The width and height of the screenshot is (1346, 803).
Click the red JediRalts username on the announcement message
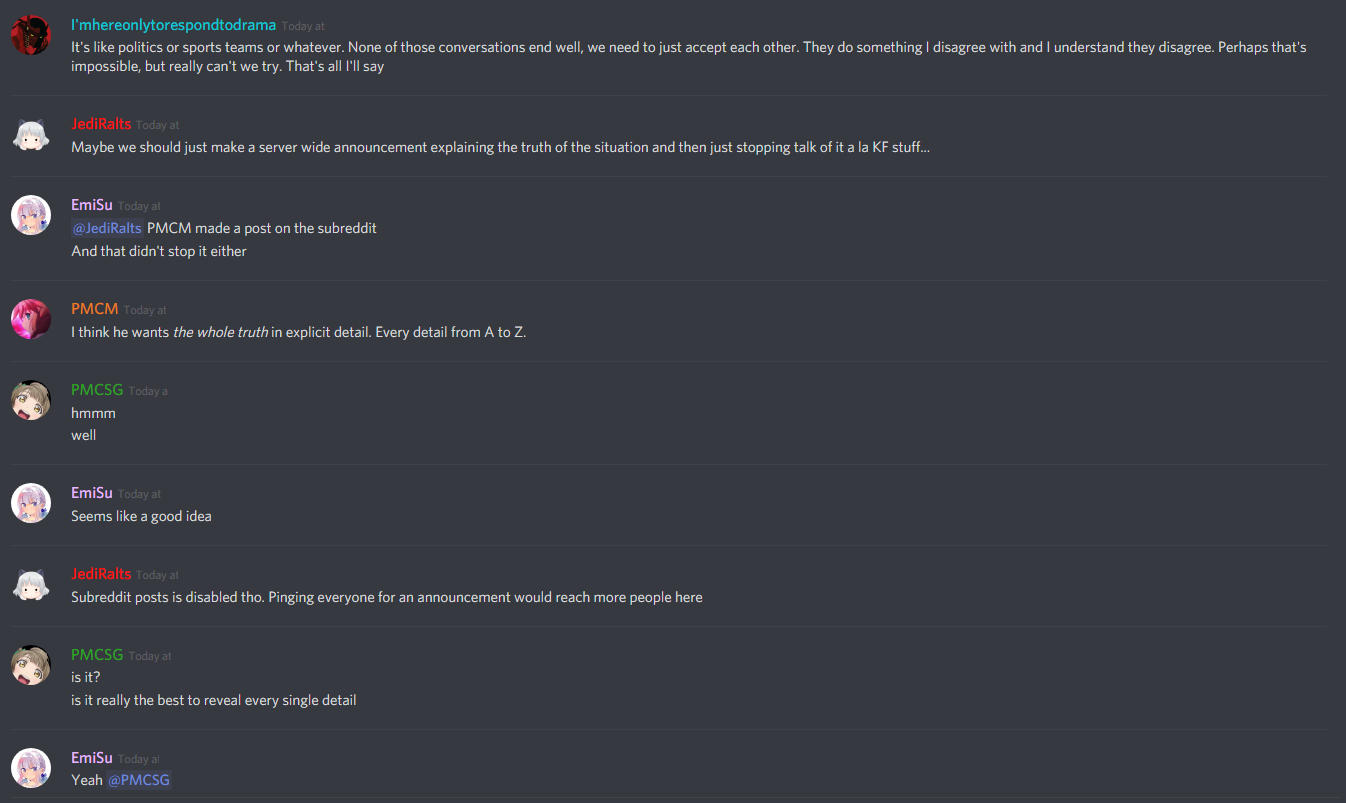(101, 124)
